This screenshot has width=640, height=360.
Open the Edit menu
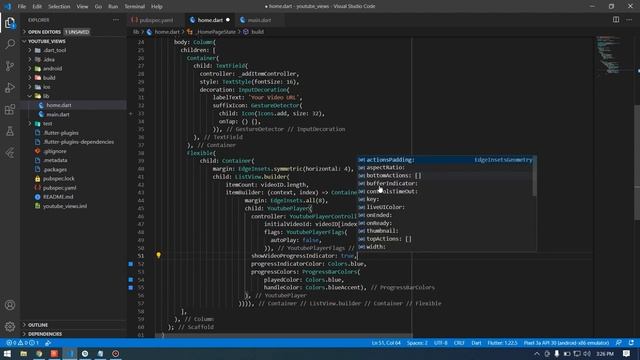click(37, 7)
